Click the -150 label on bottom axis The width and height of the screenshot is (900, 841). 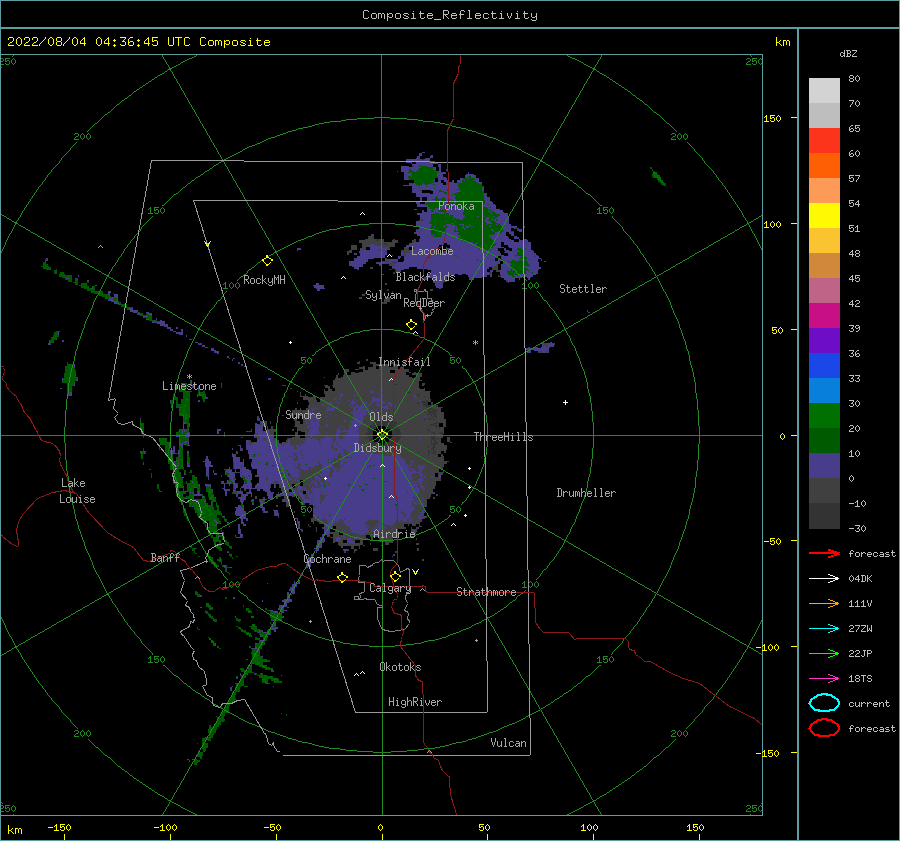coord(59,827)
